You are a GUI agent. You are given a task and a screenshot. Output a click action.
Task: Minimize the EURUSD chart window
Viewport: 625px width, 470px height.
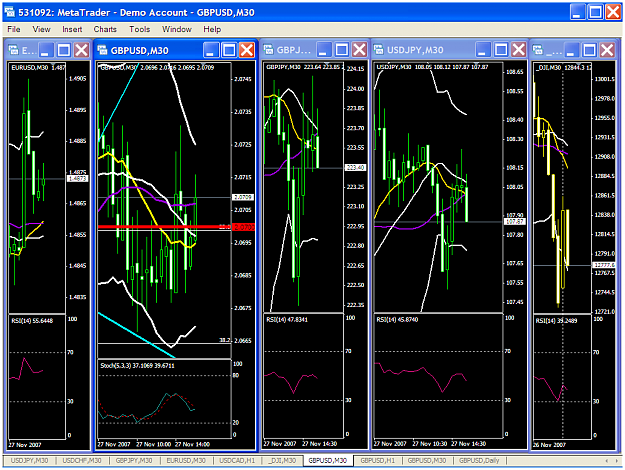coord(46,50)
